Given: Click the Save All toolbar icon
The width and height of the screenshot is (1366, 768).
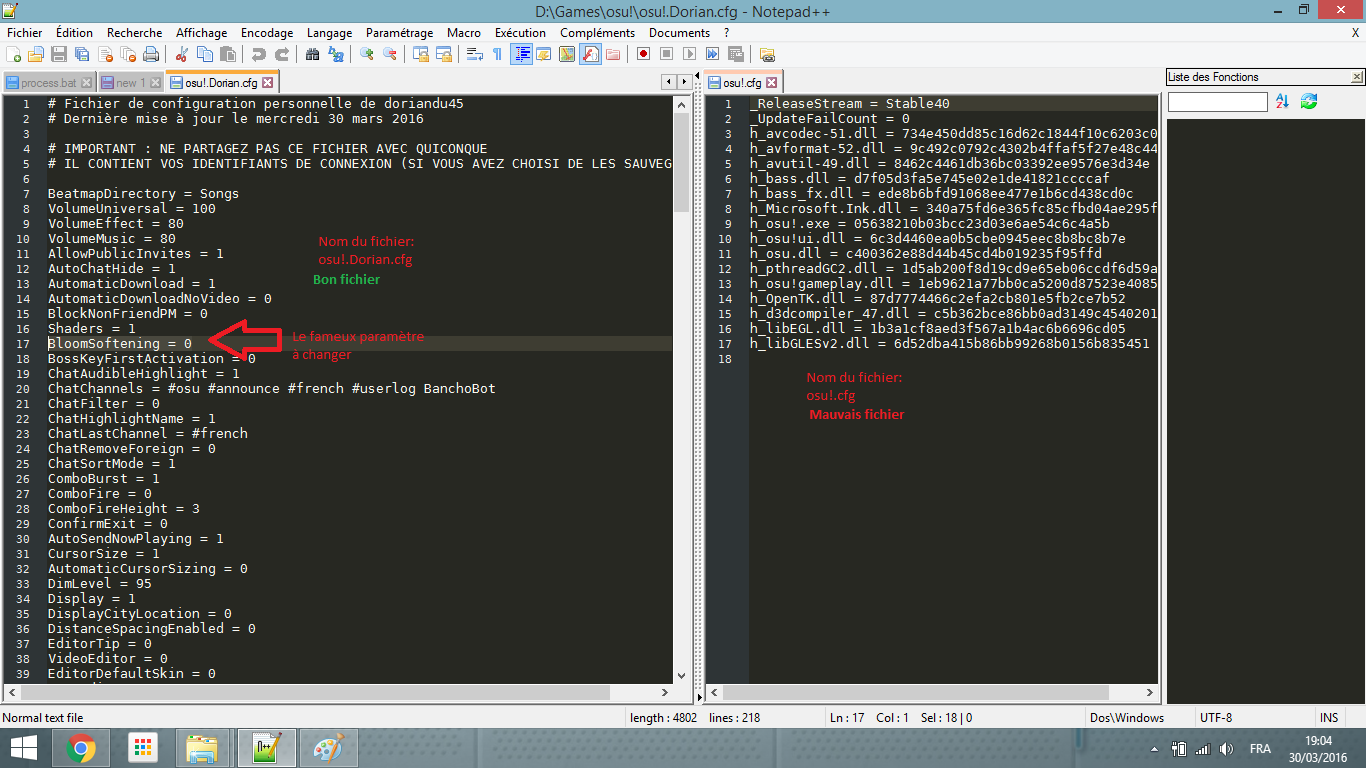Looking at the screenshot, I should click(82, 54).
